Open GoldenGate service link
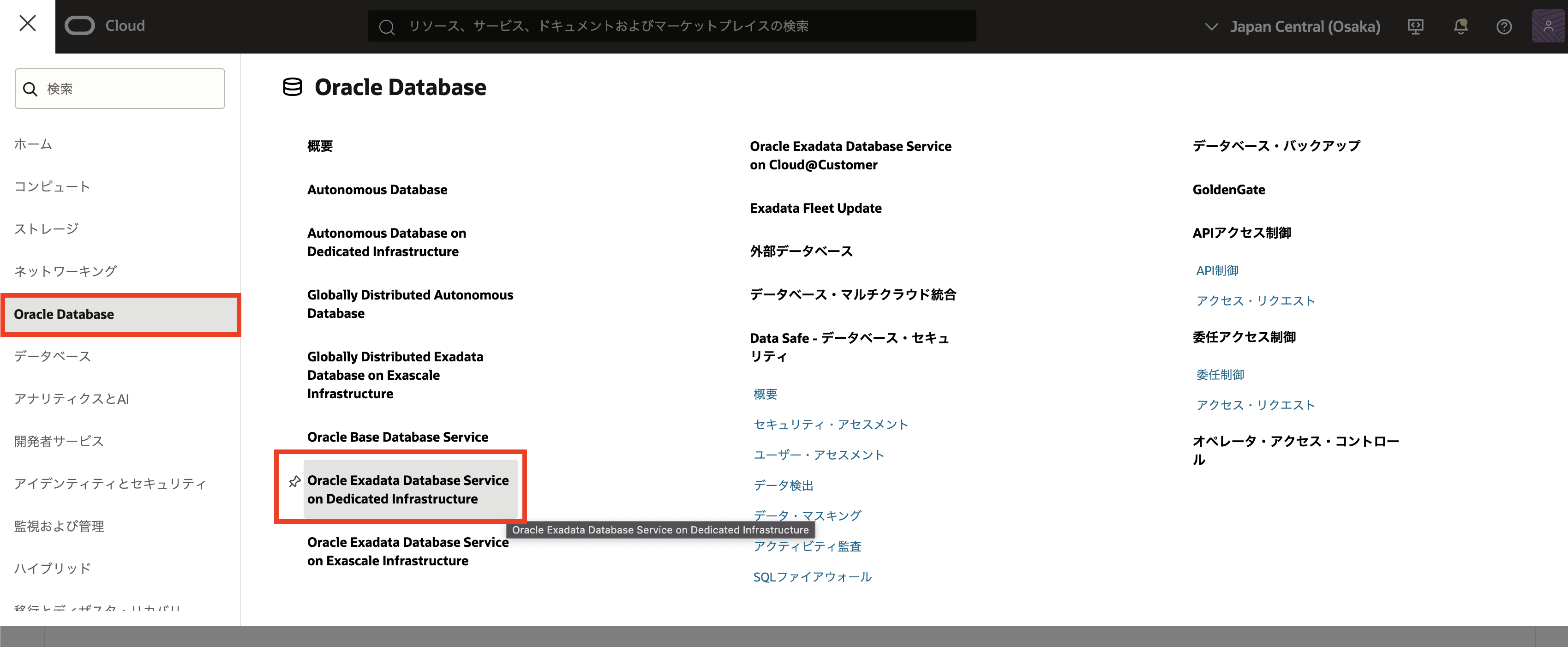This screenshot has height=647, width=1568. (x=1228, y=189)
